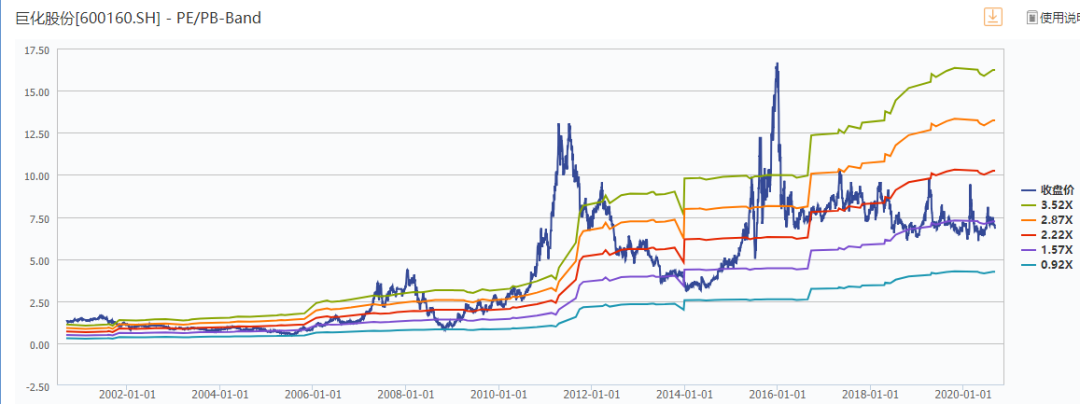
Task: Click the purple 1.57X legend line swatch
Action: [1027, 248]
